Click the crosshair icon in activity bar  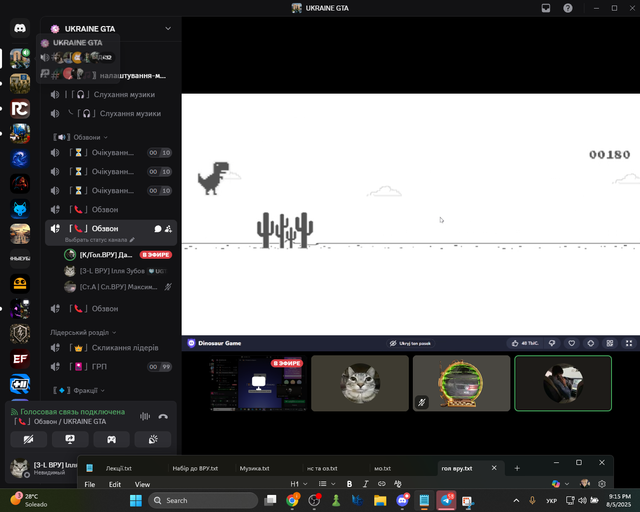[591, 343]
